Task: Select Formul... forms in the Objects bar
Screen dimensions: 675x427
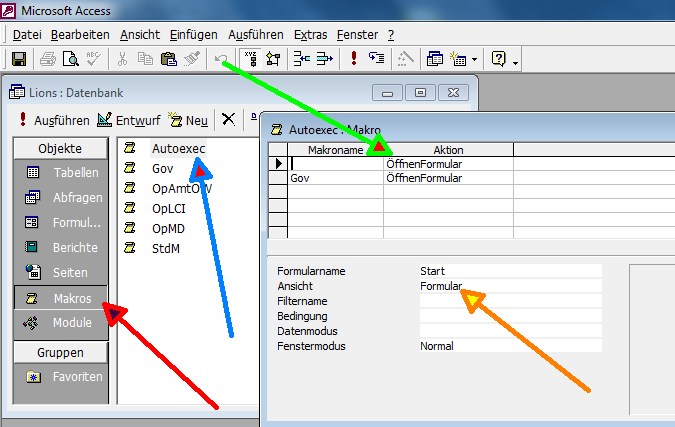Action: 61,223
